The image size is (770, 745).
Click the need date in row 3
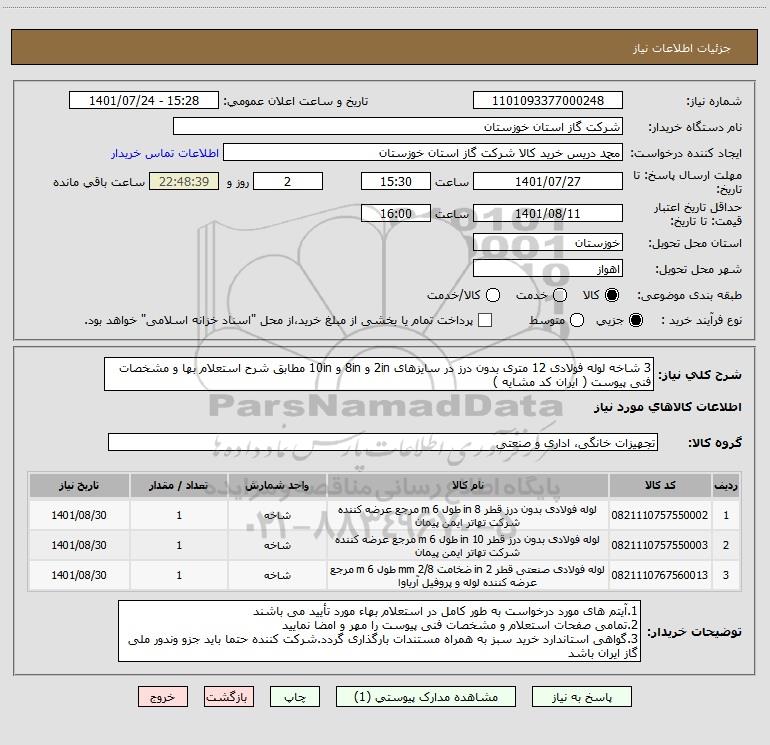(x=79, y=575)
